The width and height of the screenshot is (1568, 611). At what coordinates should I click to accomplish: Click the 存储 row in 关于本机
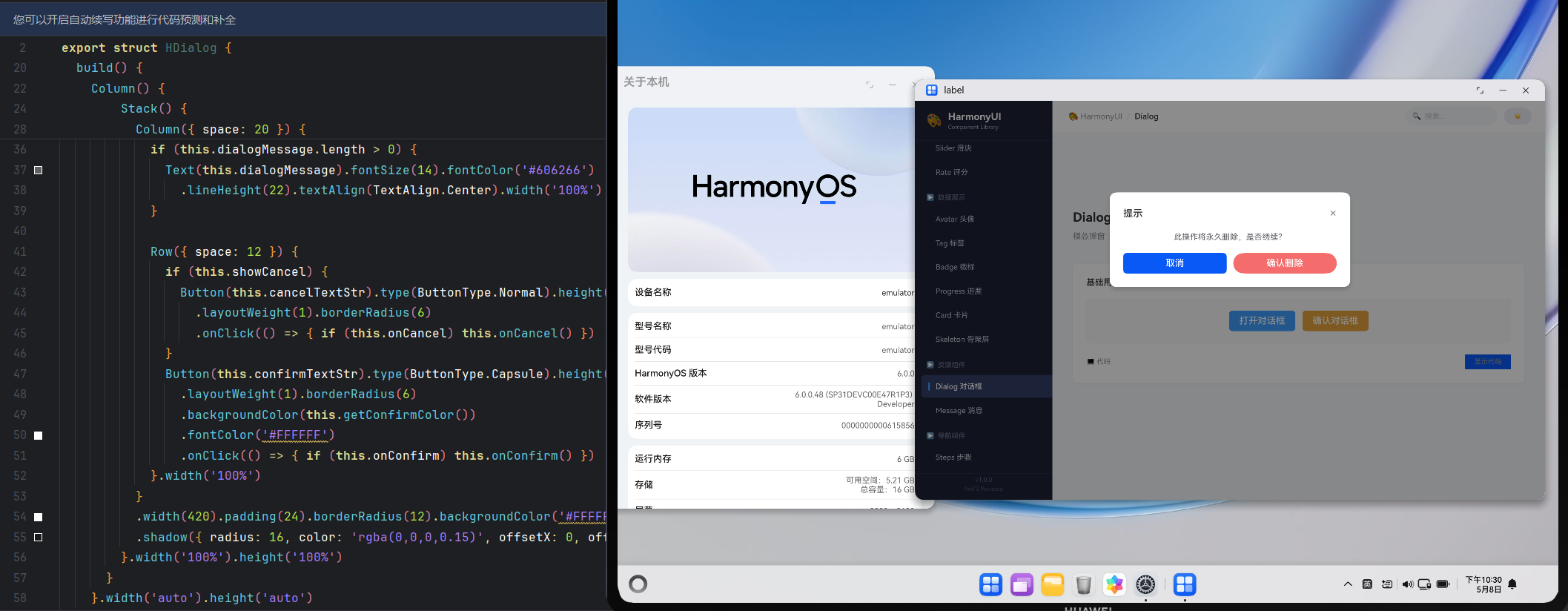point(775,485)
